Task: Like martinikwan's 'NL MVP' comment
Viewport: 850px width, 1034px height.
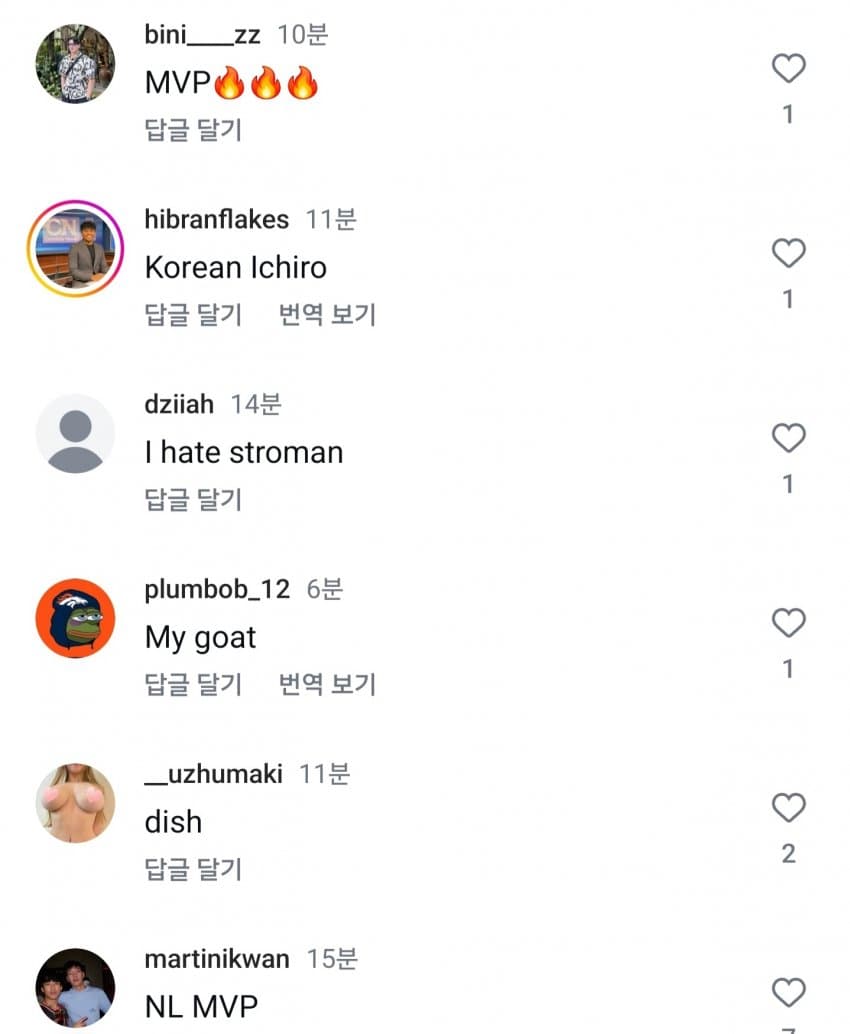Action: pyautogui.click(x=788, y=992)
